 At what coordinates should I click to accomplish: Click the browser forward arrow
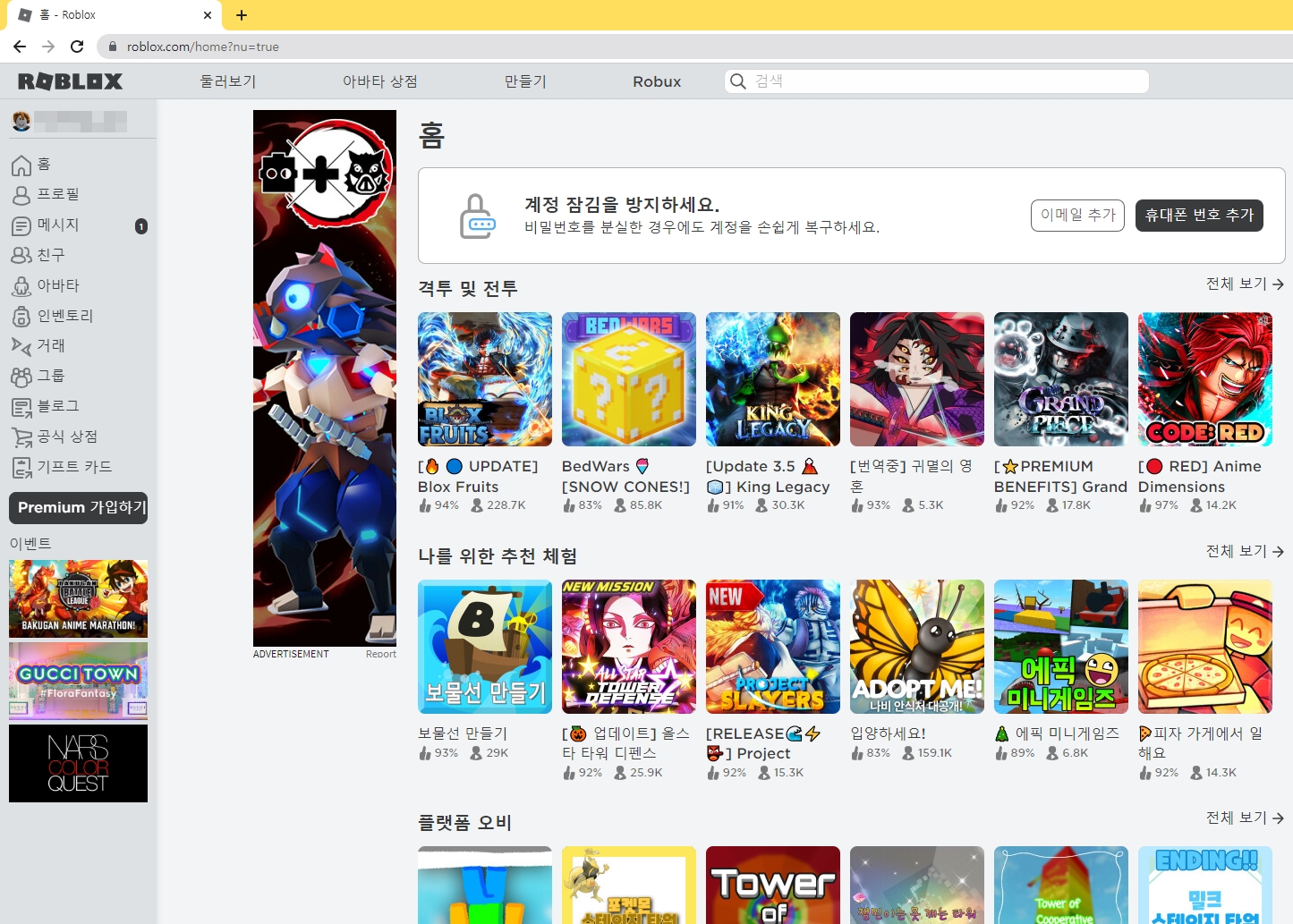pos(48,47)
